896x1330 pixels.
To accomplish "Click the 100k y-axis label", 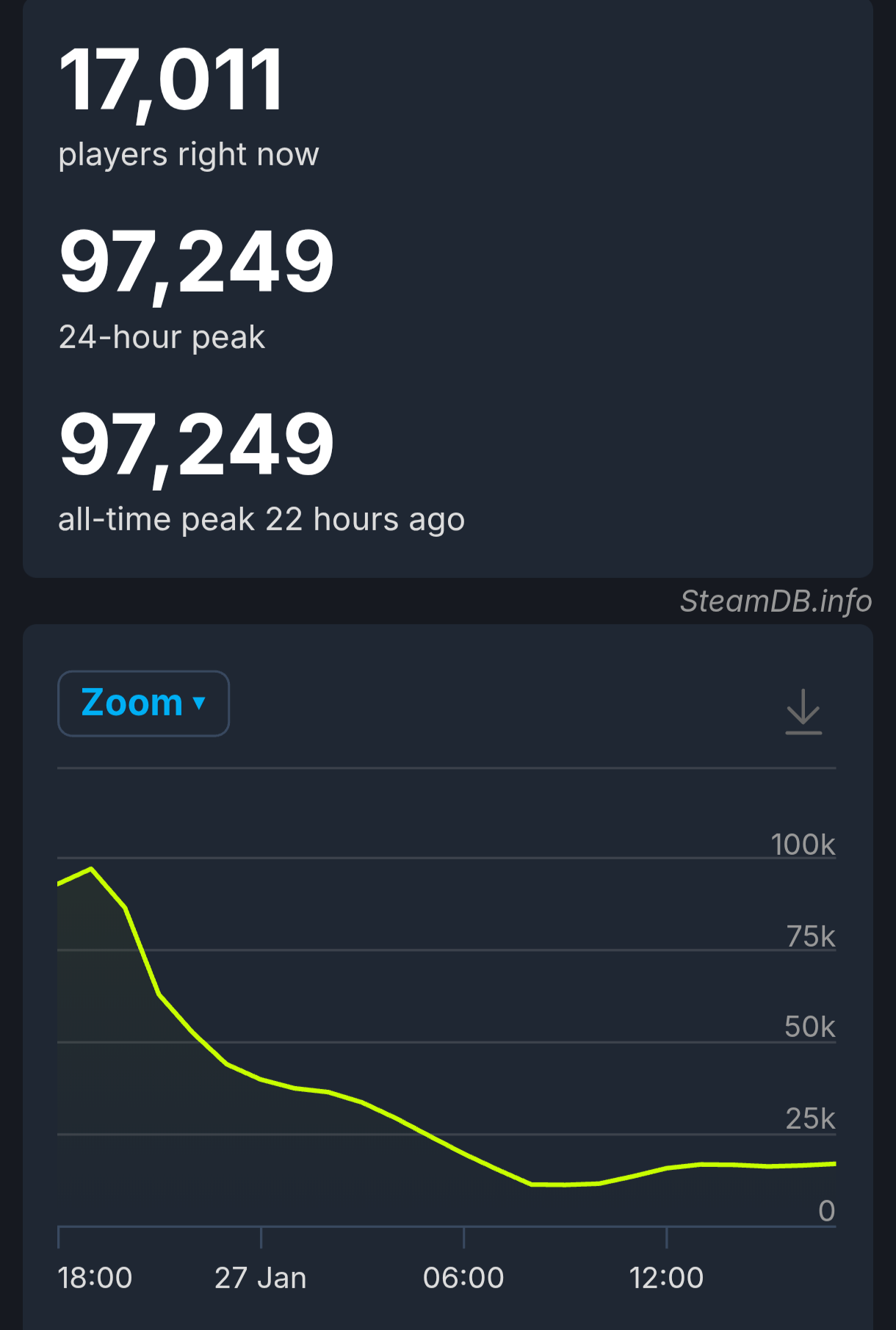I will [x=803, y=845].
